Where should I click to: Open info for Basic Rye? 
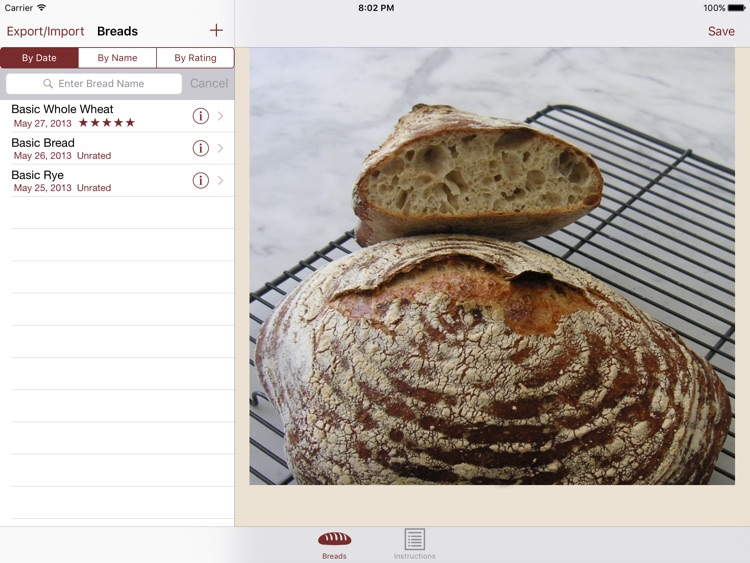[x=200, y=180]
